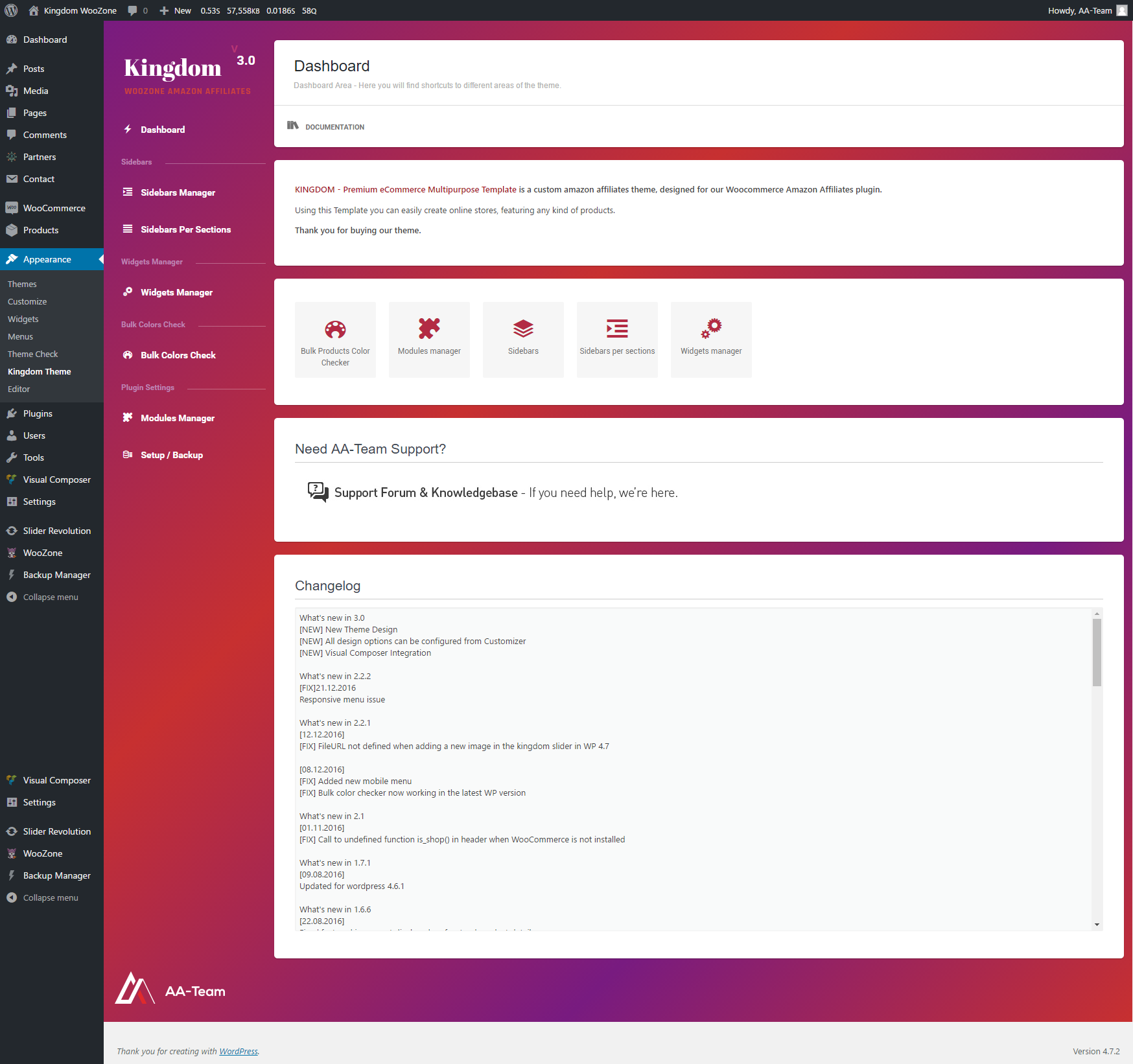Open the WordPress footer link

tap(239, 1051)
